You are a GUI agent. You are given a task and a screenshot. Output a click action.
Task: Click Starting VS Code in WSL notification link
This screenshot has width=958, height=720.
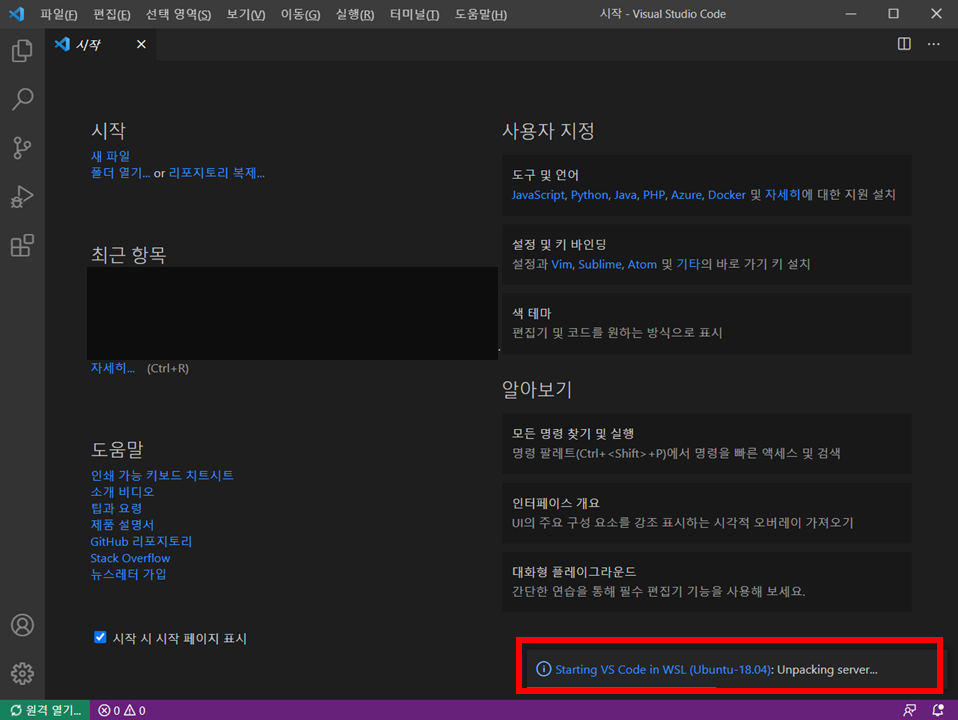[663, 669]
